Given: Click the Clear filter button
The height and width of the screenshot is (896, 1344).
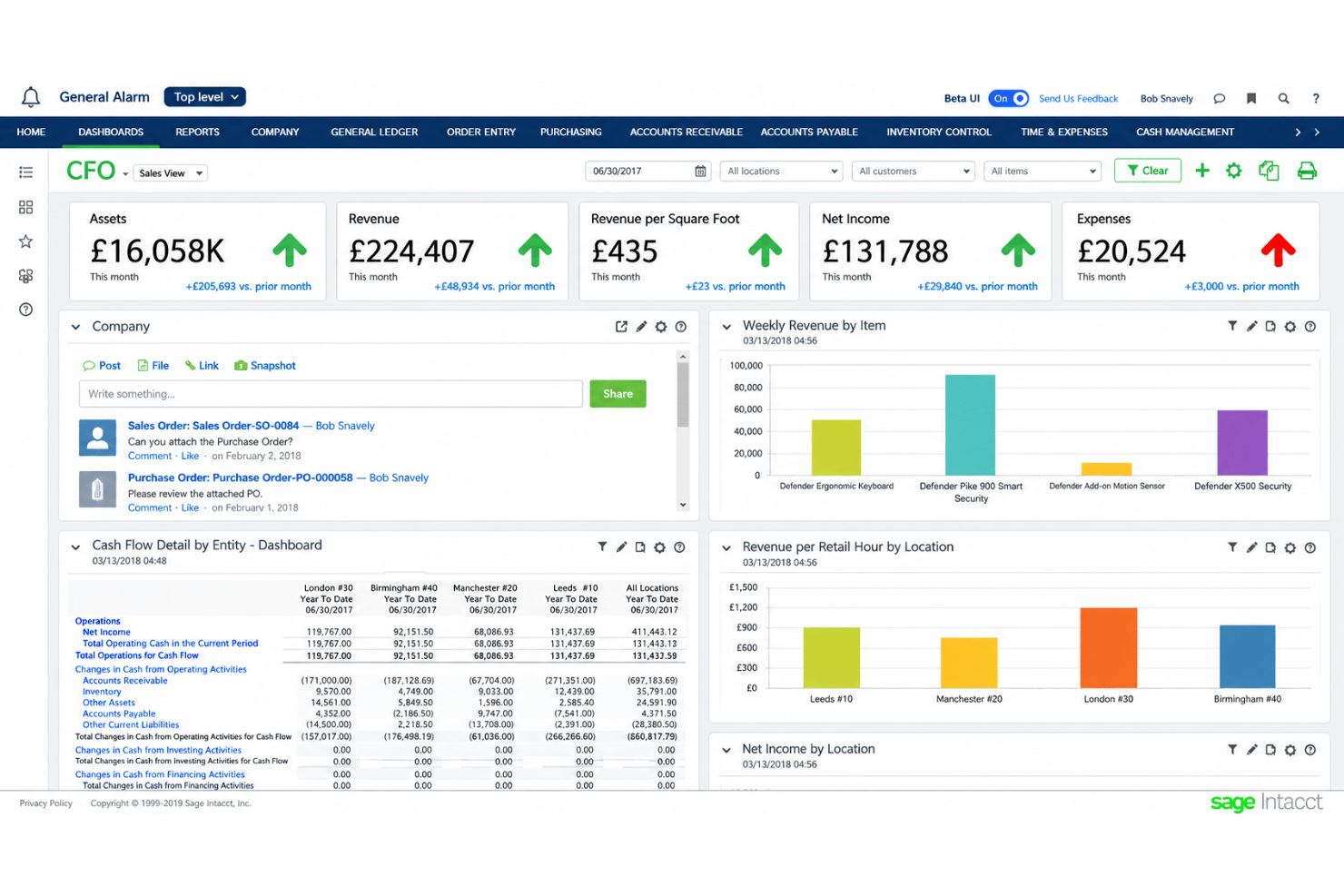Looking at the screenshot, I should 1148,171.
